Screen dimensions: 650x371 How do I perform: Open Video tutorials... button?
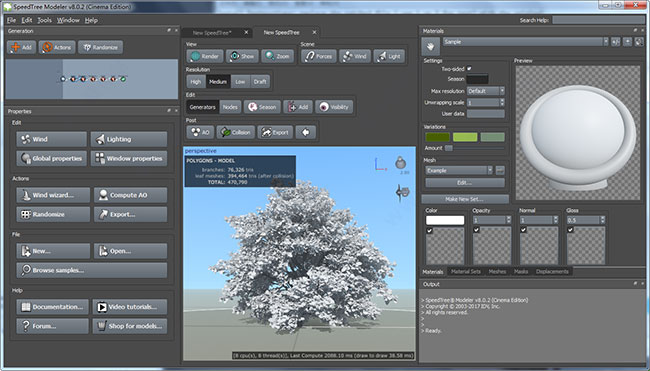130,307
